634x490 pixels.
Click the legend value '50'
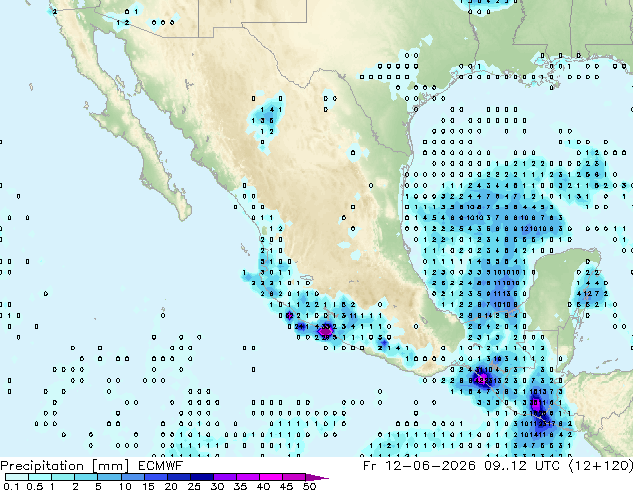[x=309, y=486]
